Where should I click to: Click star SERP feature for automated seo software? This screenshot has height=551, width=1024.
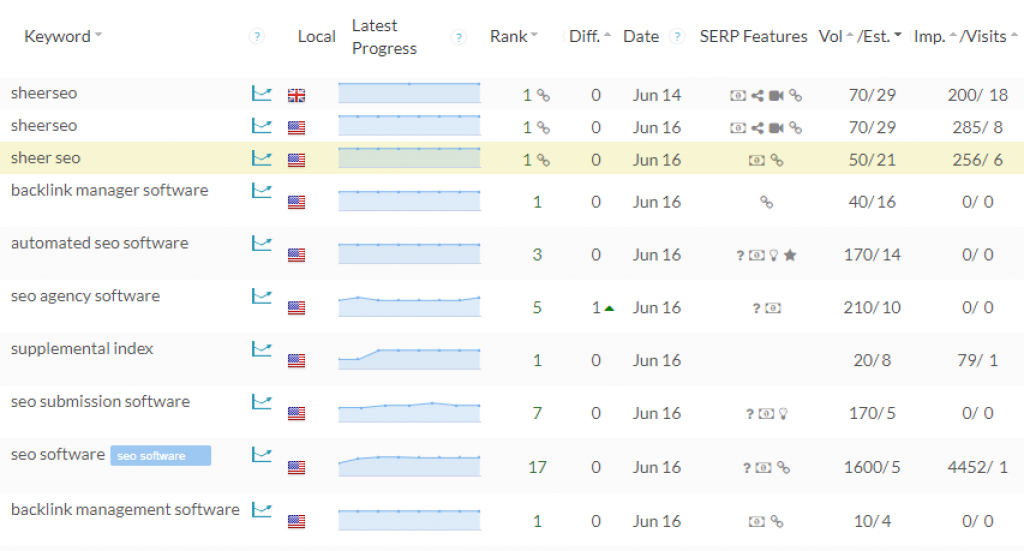(790, 255)
